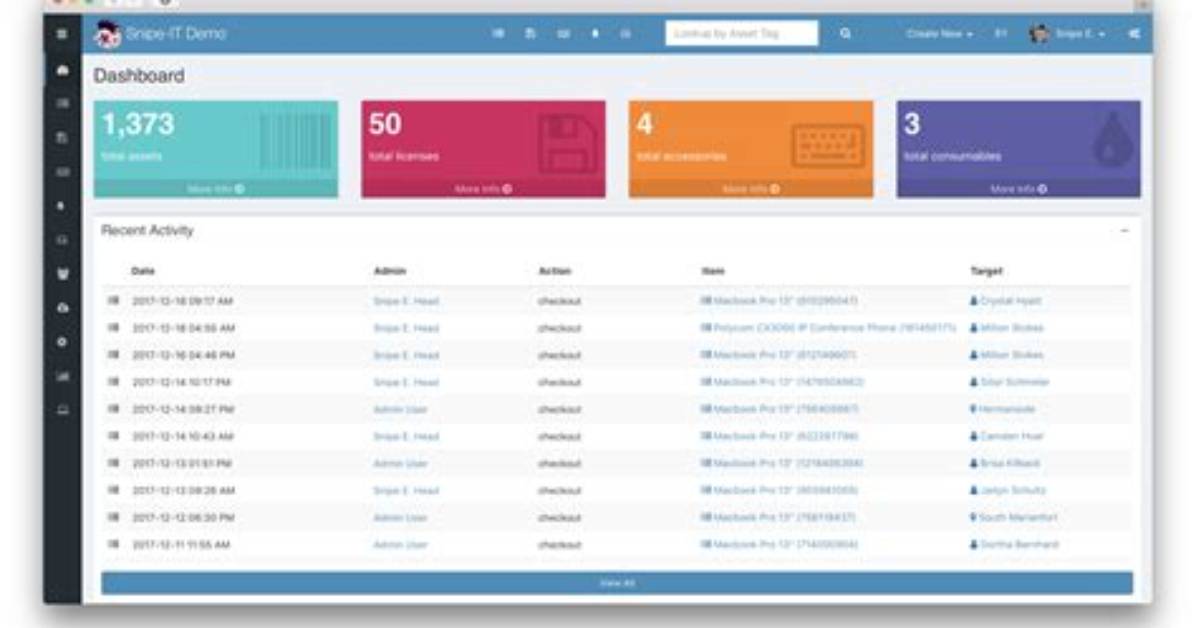
Task: Click More Info on total assets card
Action: click(x=216, y=188)
